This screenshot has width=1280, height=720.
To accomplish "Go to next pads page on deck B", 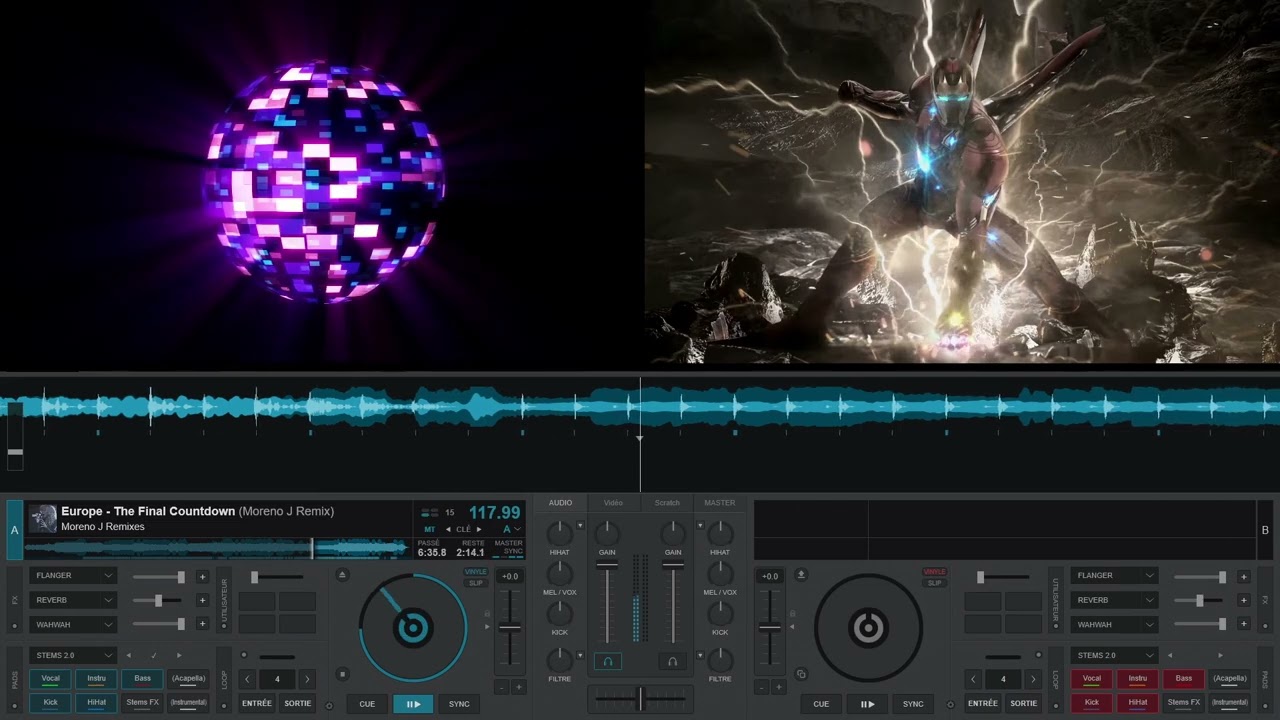I will coord(1220,656).
